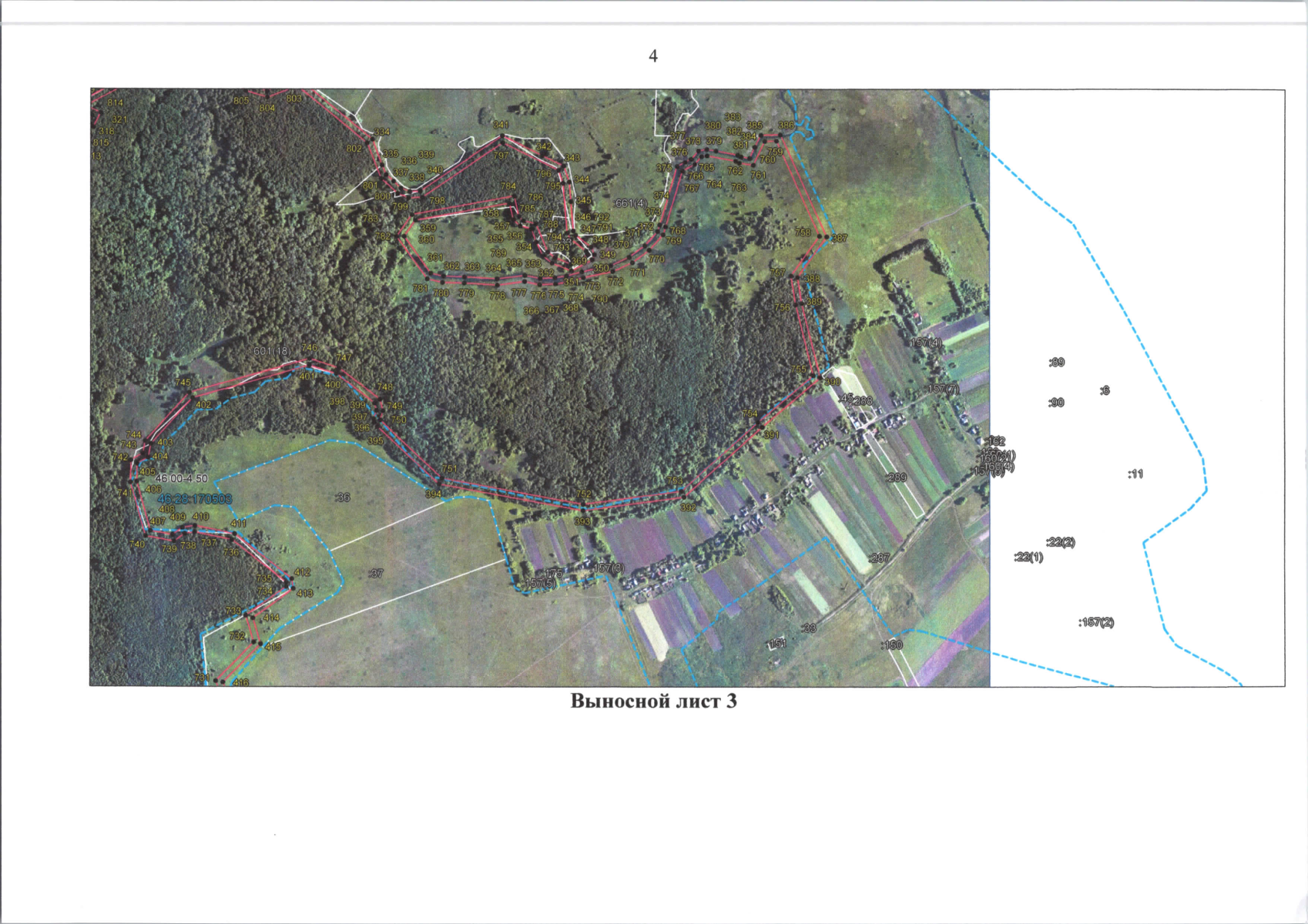Select parcel label :22(2)

tap(1061, 543)
